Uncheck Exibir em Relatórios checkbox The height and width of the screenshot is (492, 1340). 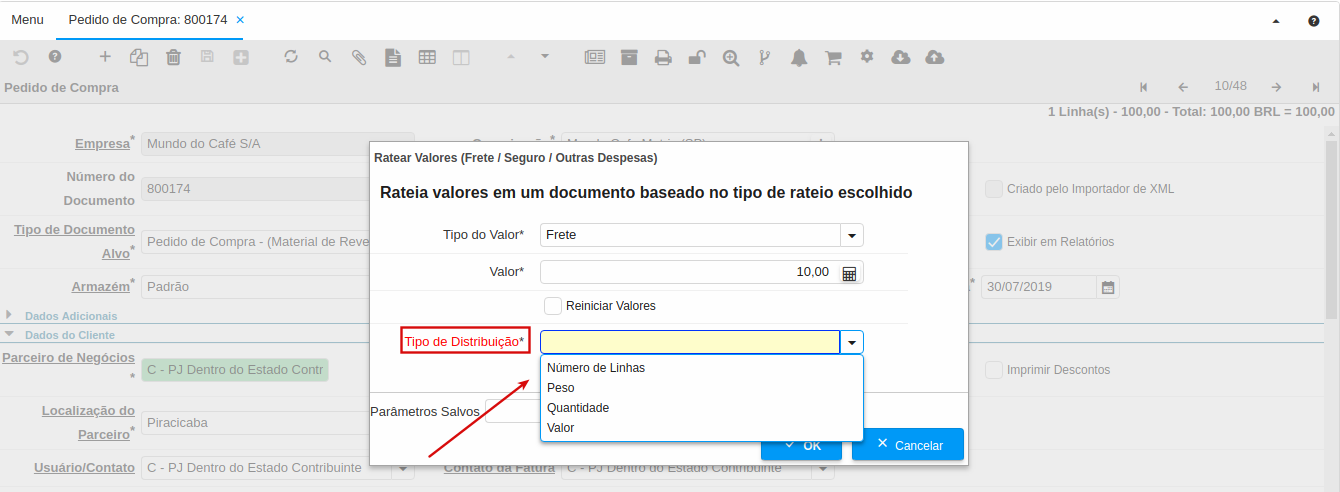coord(993,241)
